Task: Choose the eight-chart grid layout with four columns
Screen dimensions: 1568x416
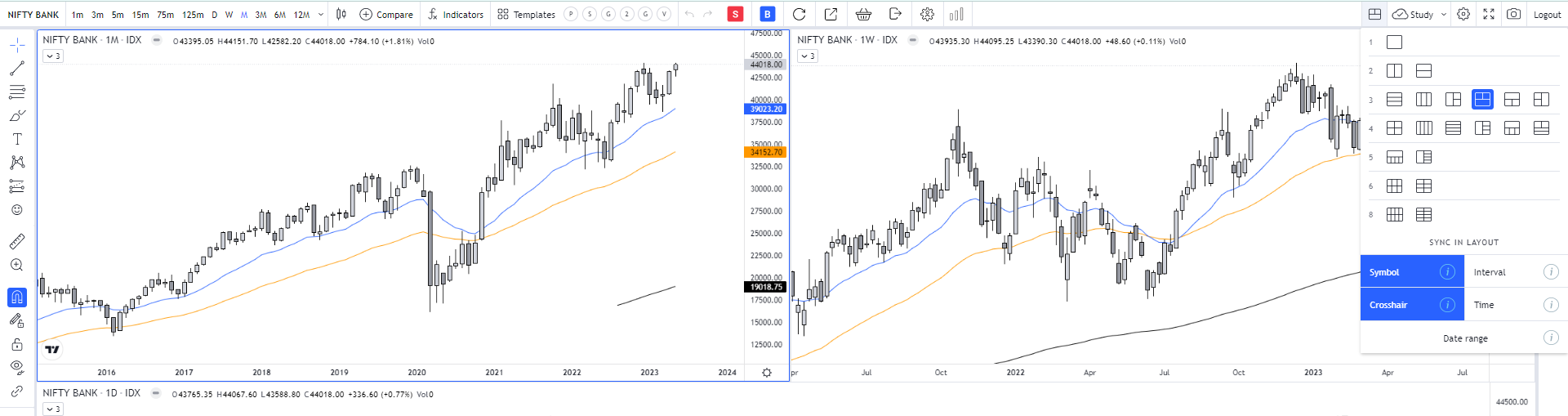Action: [x=1394, y=214]
